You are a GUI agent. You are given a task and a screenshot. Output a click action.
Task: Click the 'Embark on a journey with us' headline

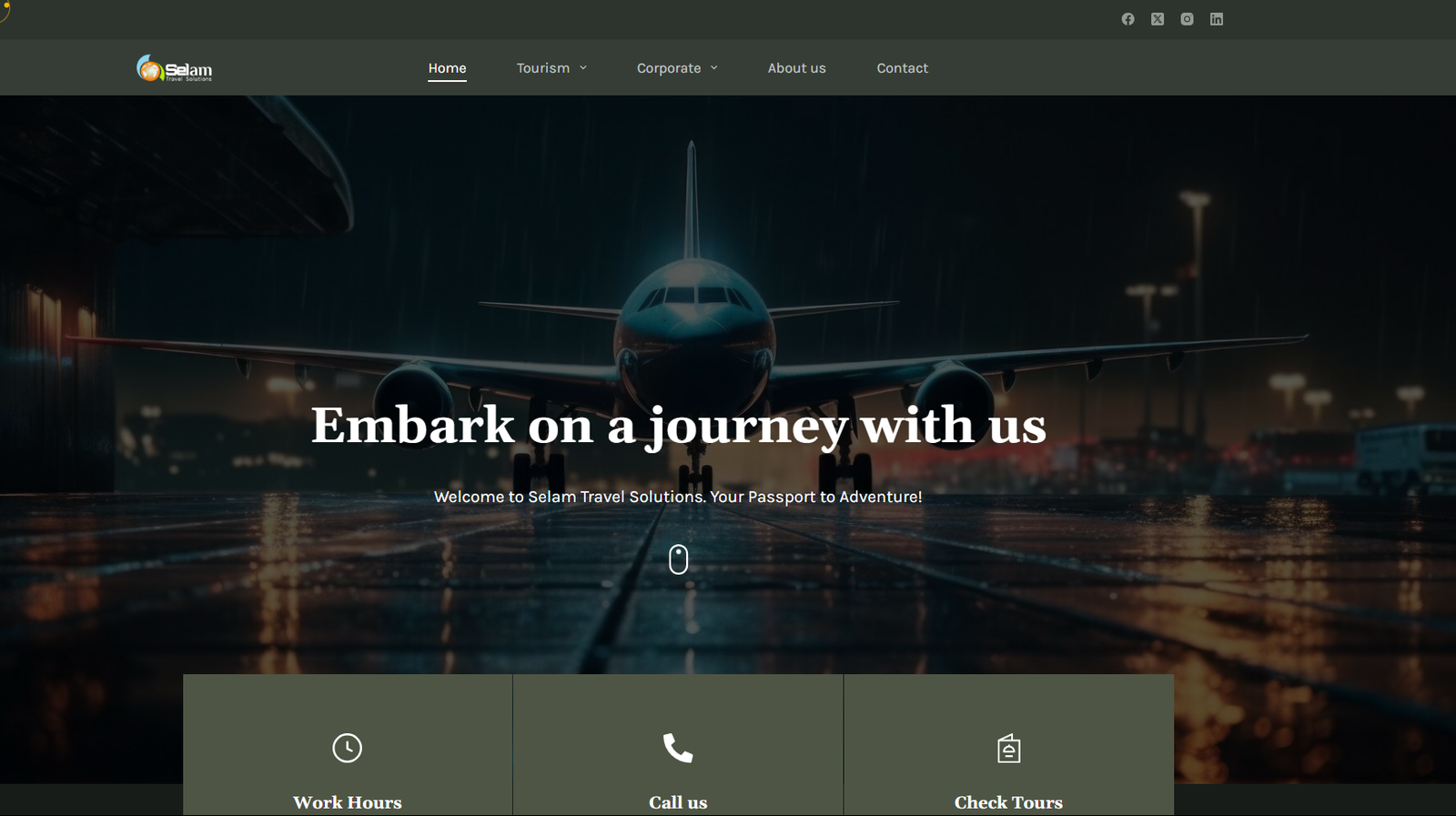click(x=678, y=426)
